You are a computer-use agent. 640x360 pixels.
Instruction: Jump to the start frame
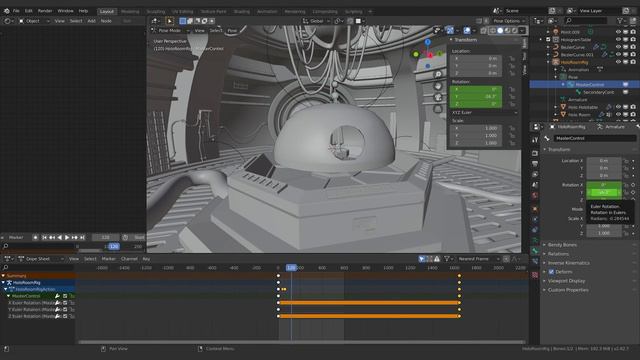44,238
